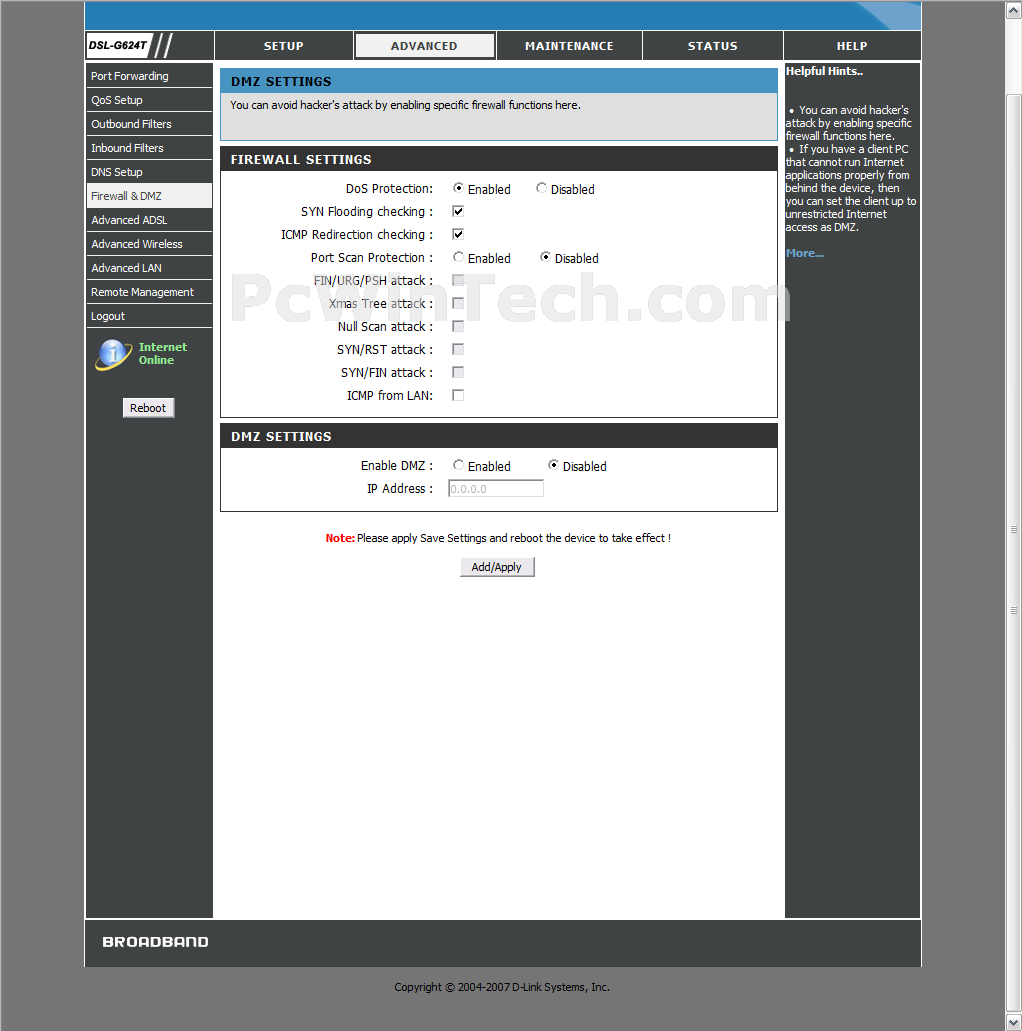Select Enable DMZ Disabled radio button

click(553, 465)
